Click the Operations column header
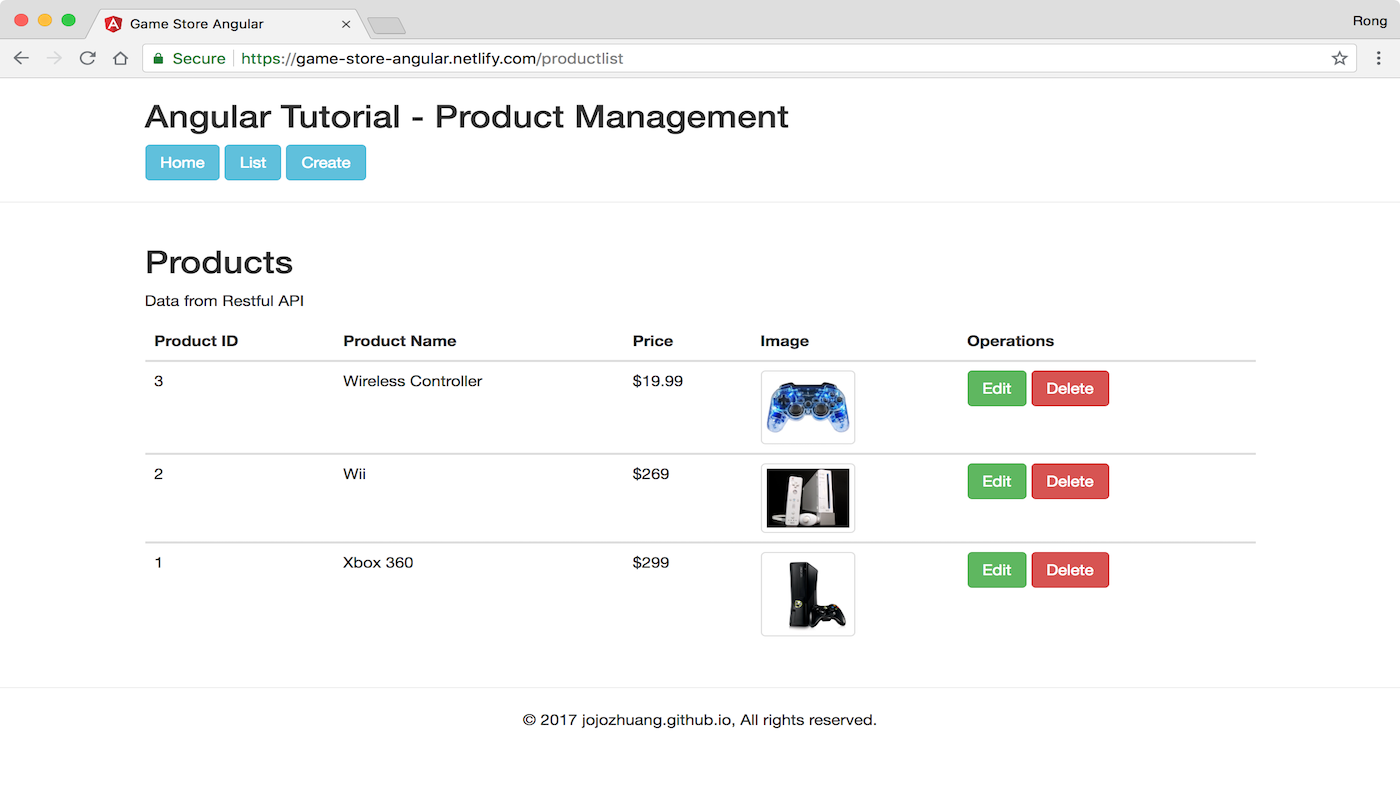 1010,341
